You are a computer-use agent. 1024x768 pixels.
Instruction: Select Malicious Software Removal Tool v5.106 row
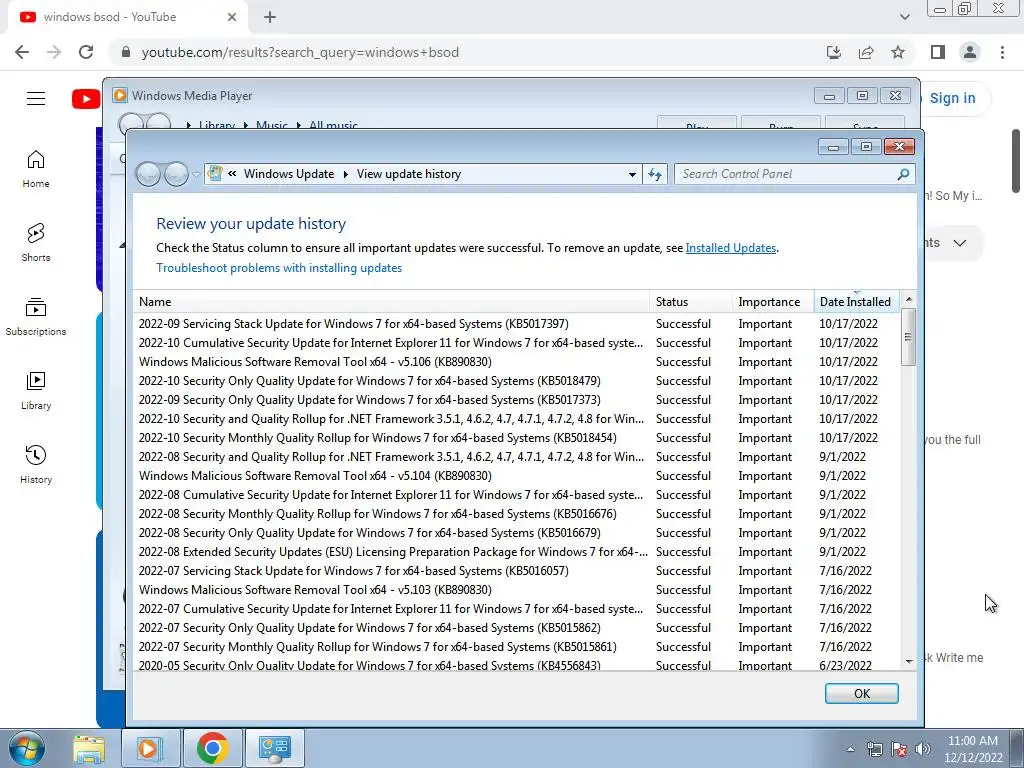coord(515,362)
